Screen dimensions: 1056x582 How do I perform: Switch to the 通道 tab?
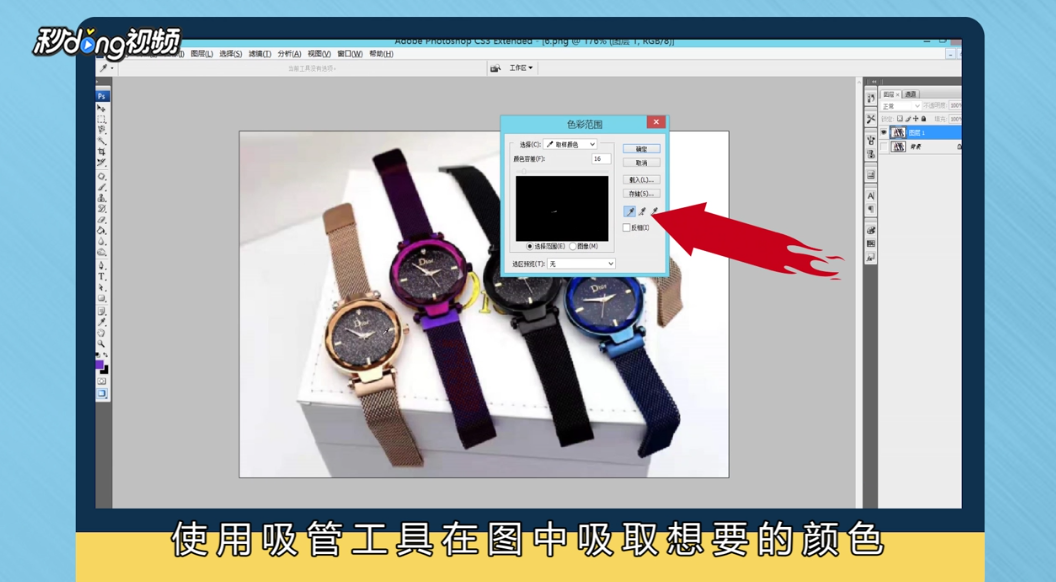[x=911, y=94]
